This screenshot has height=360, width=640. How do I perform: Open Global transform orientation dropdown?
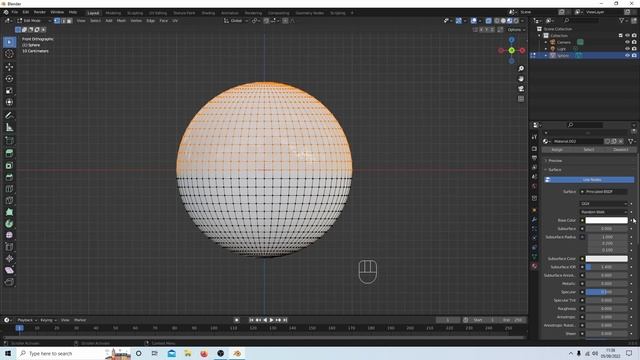click(236, 20)
